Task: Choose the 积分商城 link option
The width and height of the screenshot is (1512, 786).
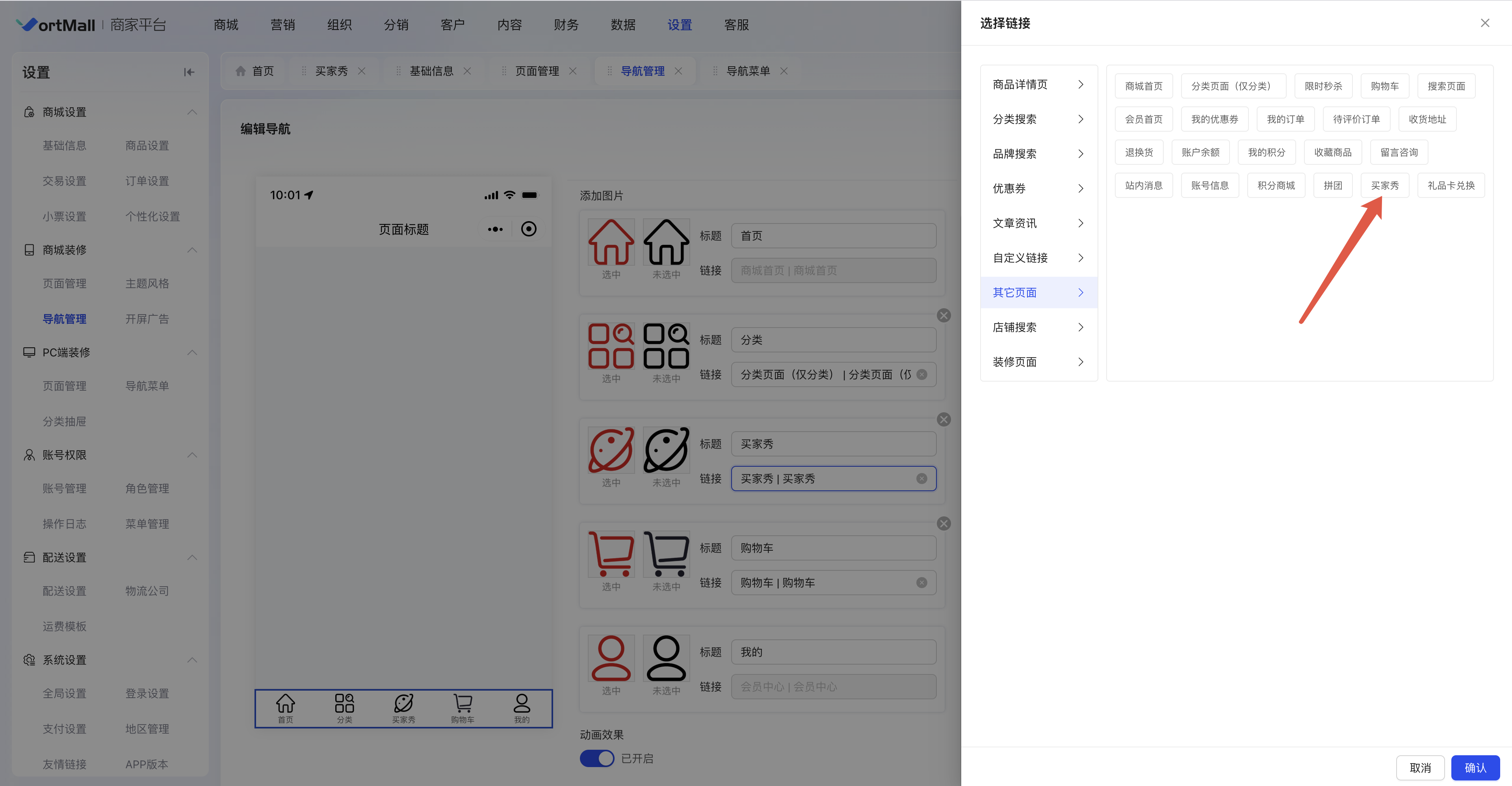Action: click(x=1276, y=186)
